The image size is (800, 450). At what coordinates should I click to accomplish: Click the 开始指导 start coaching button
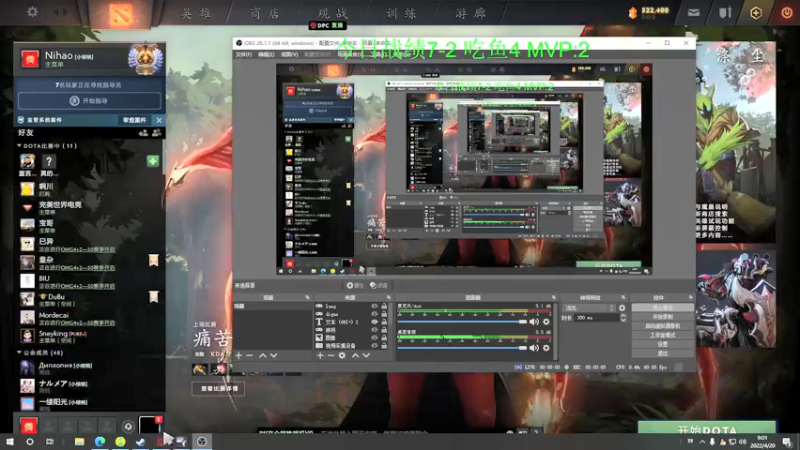(89, 101)
